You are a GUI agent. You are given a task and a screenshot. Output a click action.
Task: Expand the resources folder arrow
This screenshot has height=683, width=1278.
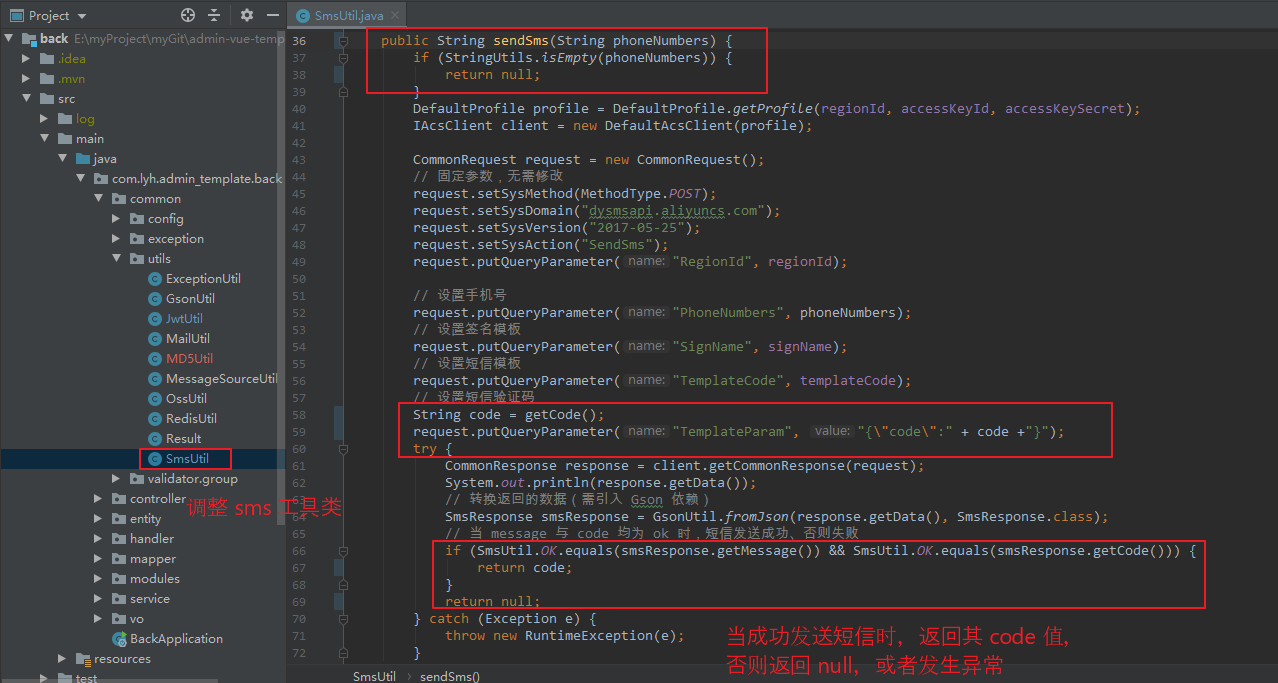(x=63, y=659)
